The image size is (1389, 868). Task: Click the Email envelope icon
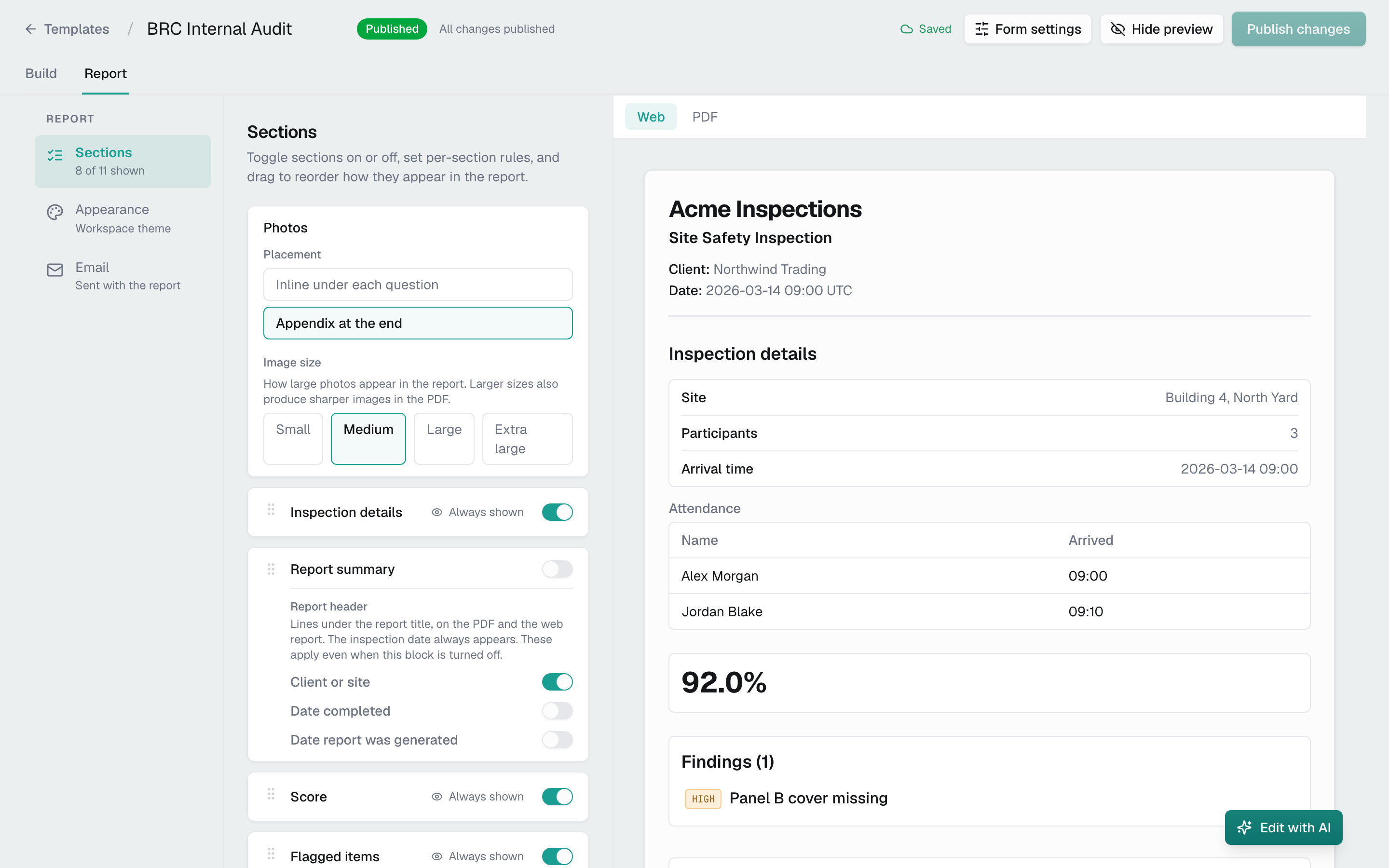(55, 270)
